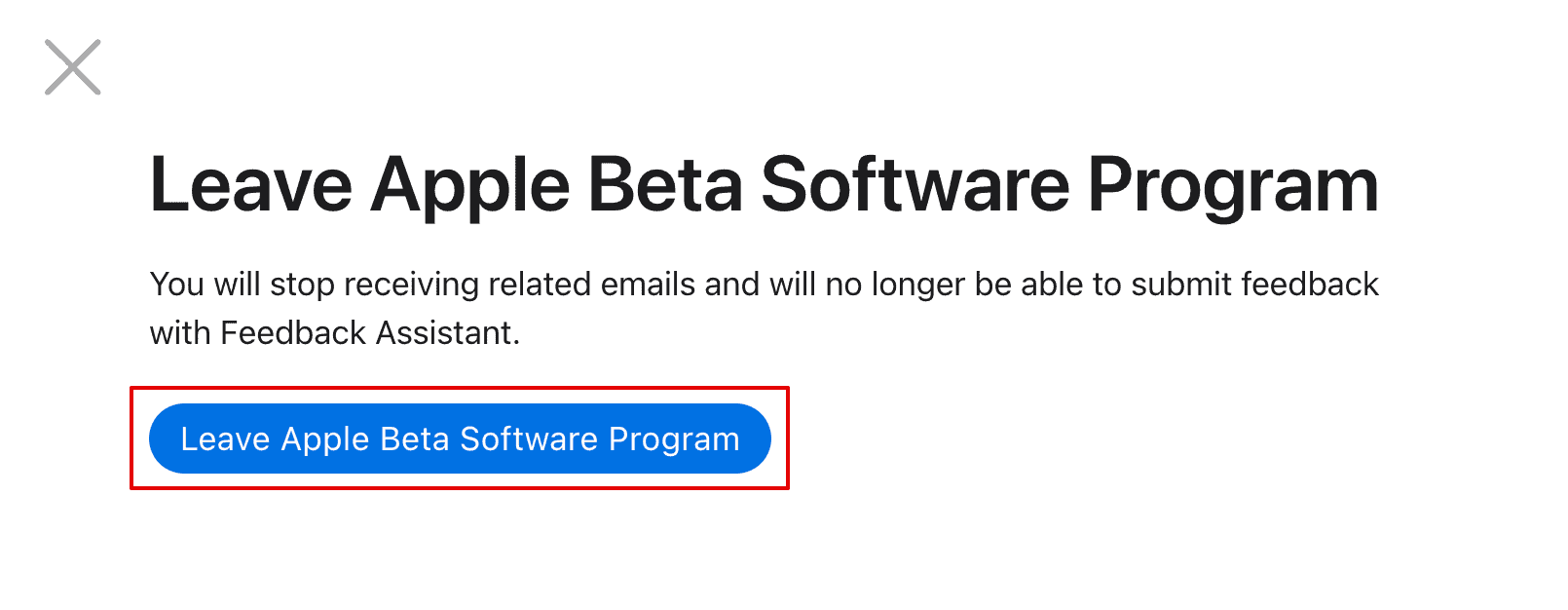Viewport: 1568px width, 610px height.
Task: Click the word "Beta" in the bold heading
Action: pos(665,185)
